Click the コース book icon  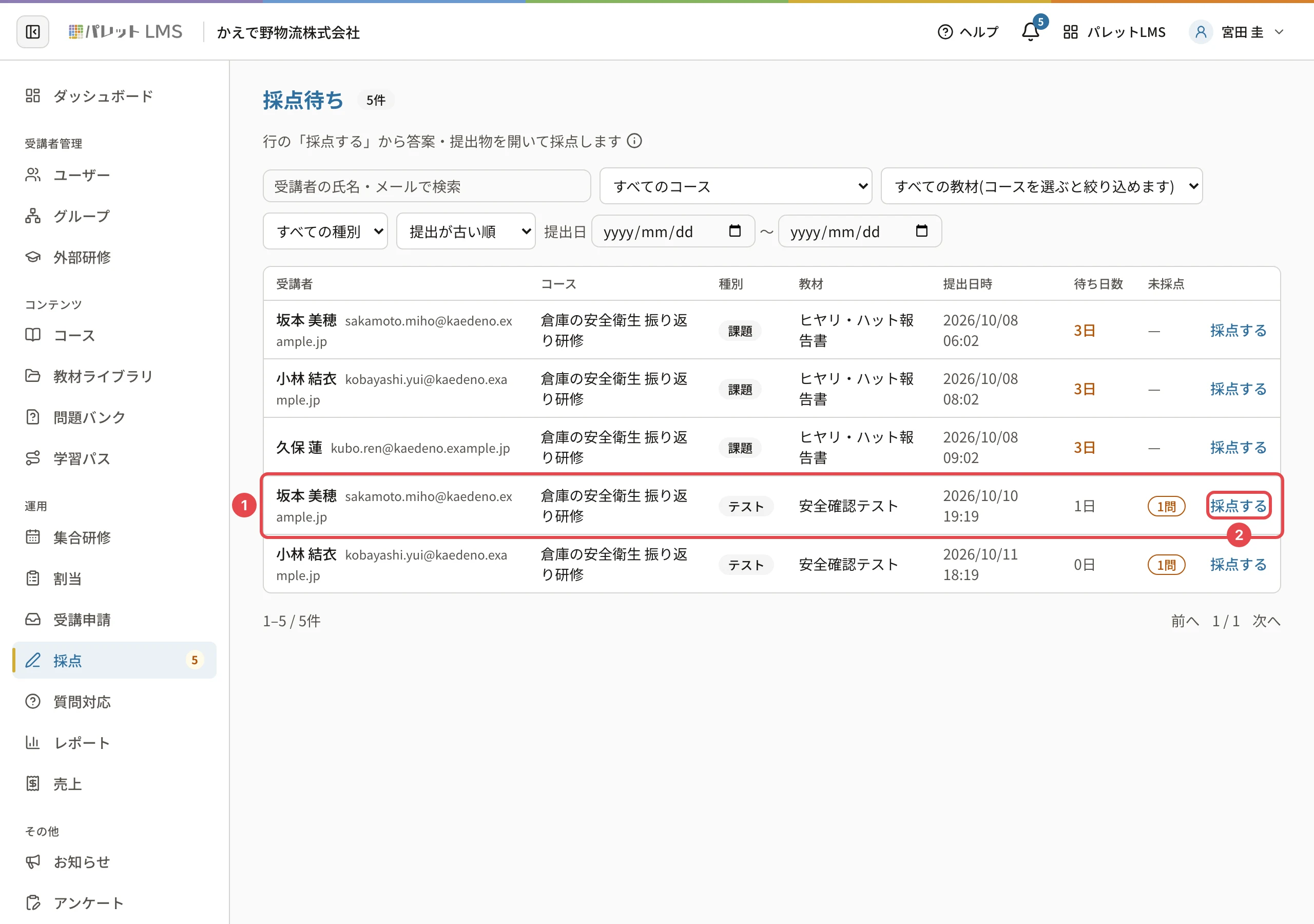tap(33, 335)
